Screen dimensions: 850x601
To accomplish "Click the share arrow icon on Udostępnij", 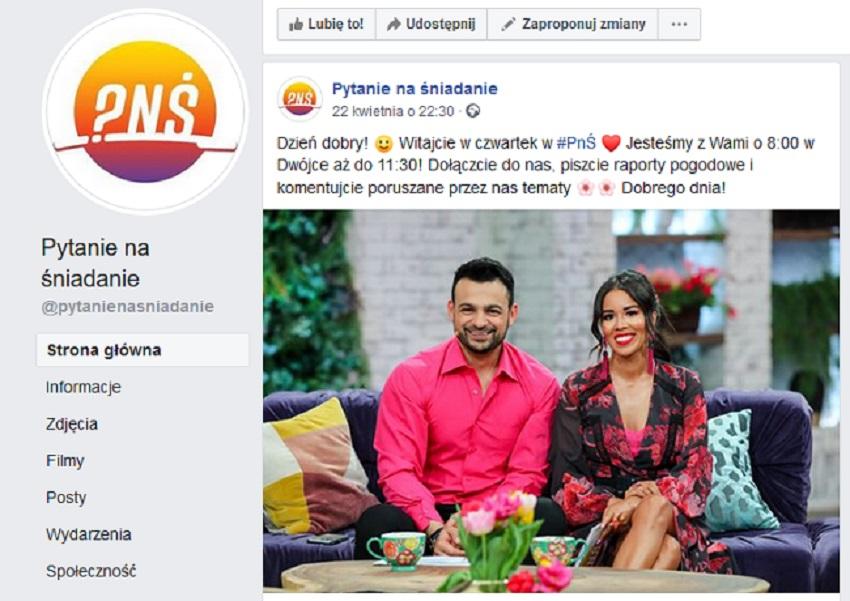I will coord(394,24).
